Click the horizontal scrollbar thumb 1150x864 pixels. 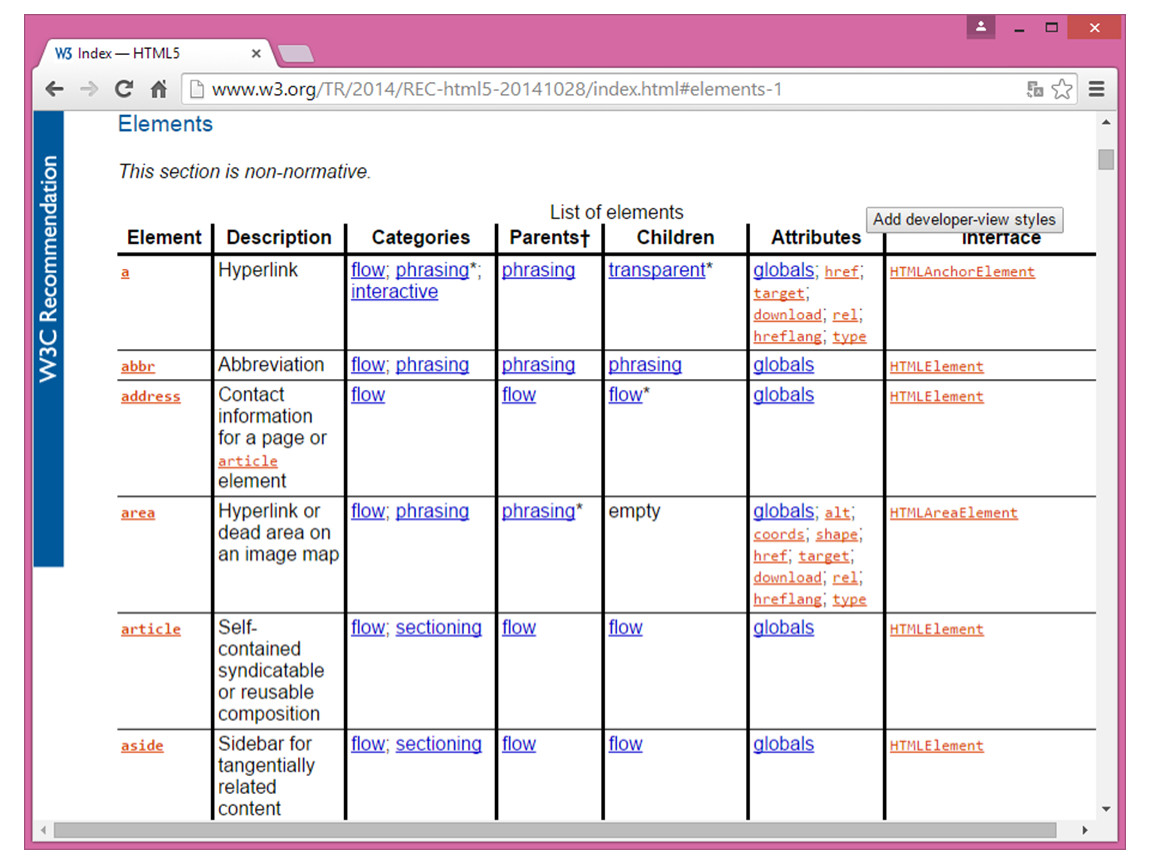pos(555,830)
